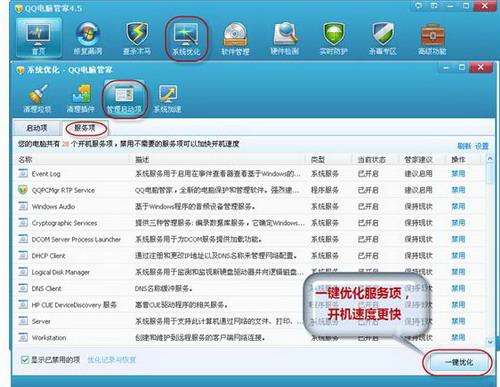The height and width of the screenshot is (387, 500).
Task: Disable Workstation service via 禁用
Action: click(458, 337)
